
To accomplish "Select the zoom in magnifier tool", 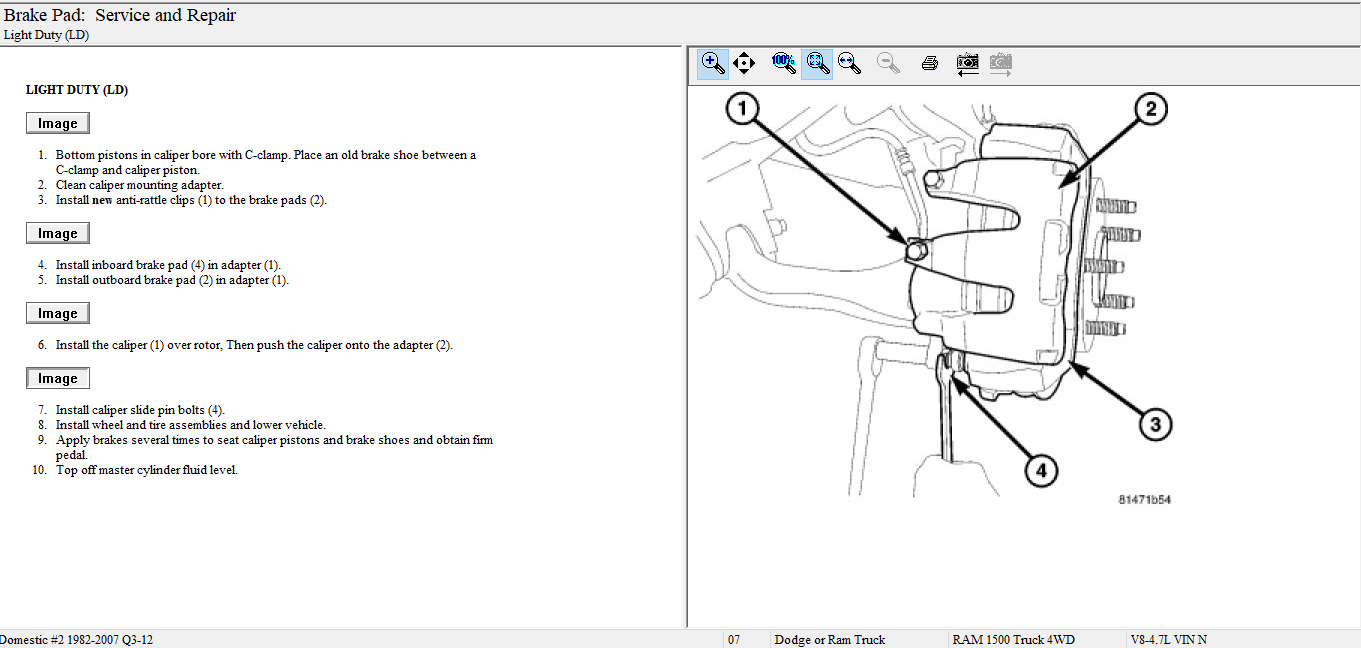I will tap(713, 63).
